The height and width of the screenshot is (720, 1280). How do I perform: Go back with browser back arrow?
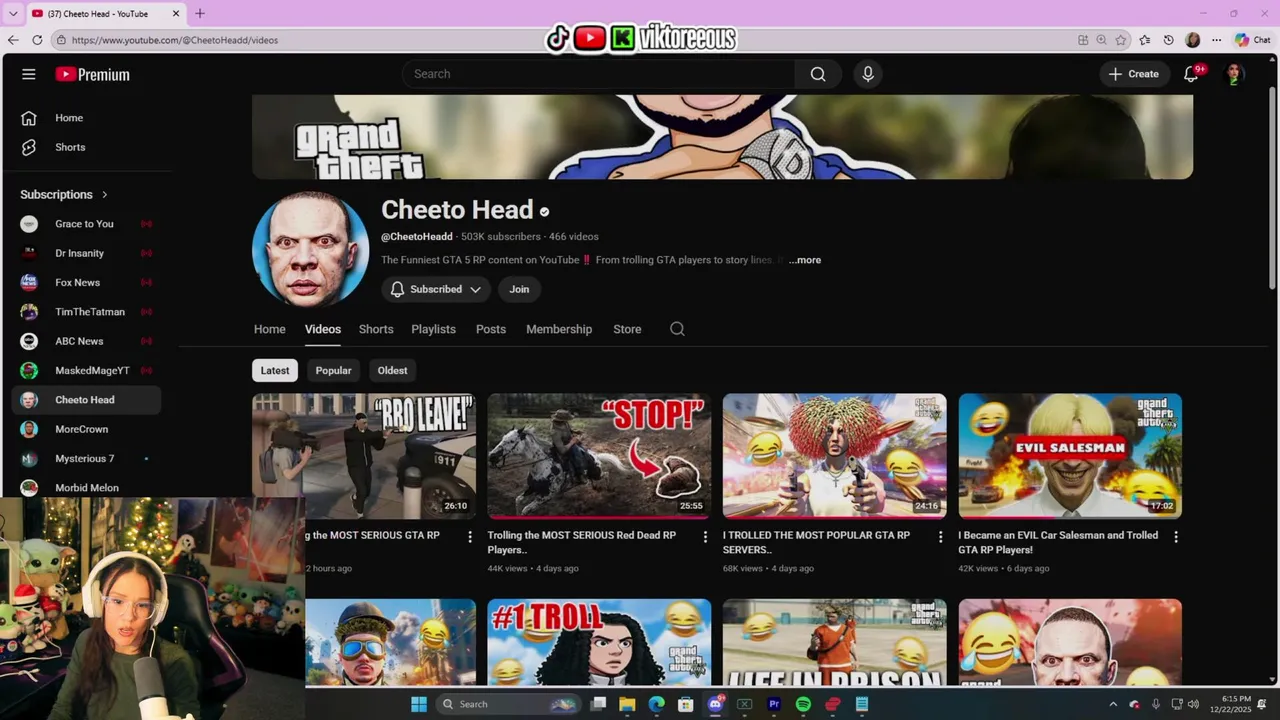point(13,40)
